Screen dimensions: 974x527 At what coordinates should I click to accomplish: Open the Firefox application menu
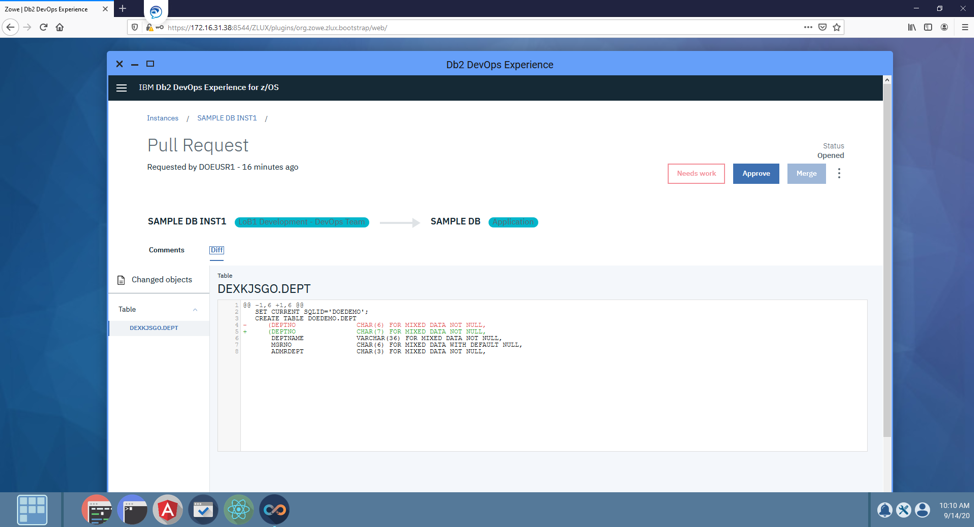click(x=965, y=27)
